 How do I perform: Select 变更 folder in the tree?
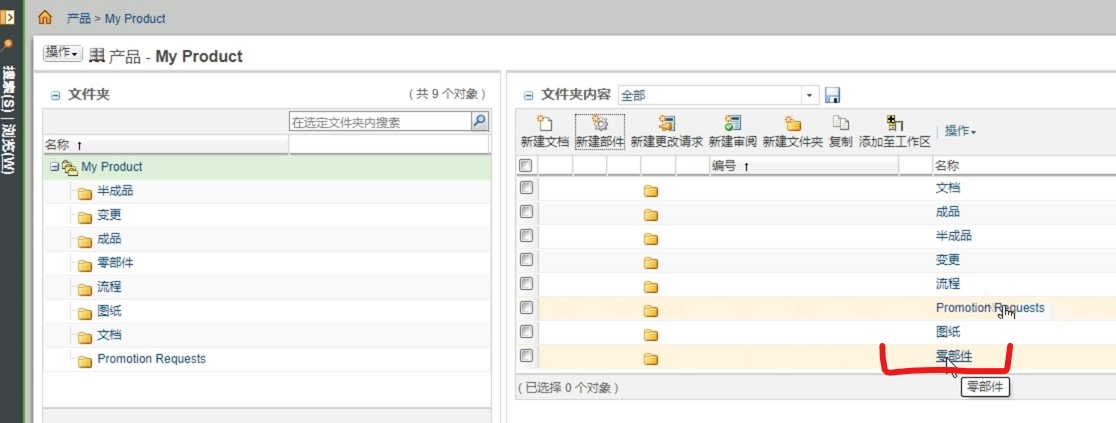pyautogui.click(x=110, y=215)
